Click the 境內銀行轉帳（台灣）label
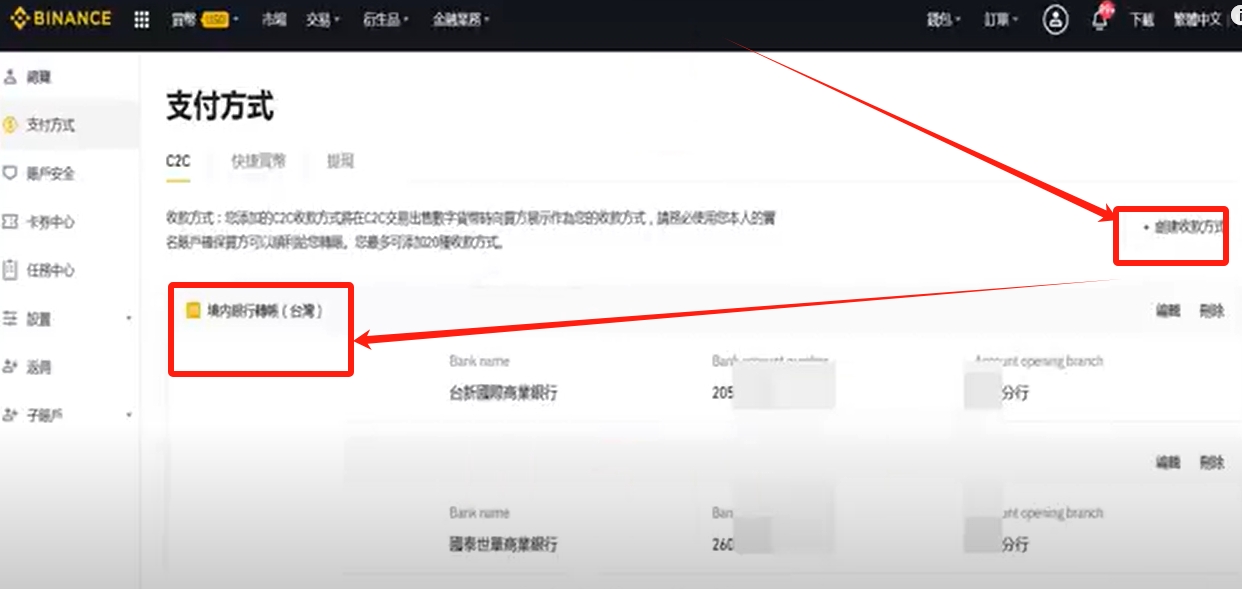 tap(265, 311)
